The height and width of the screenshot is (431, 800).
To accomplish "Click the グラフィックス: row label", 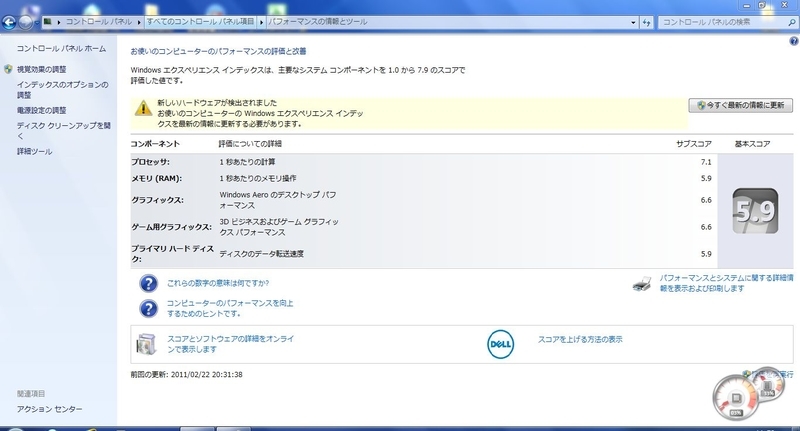I will point(157,200).
